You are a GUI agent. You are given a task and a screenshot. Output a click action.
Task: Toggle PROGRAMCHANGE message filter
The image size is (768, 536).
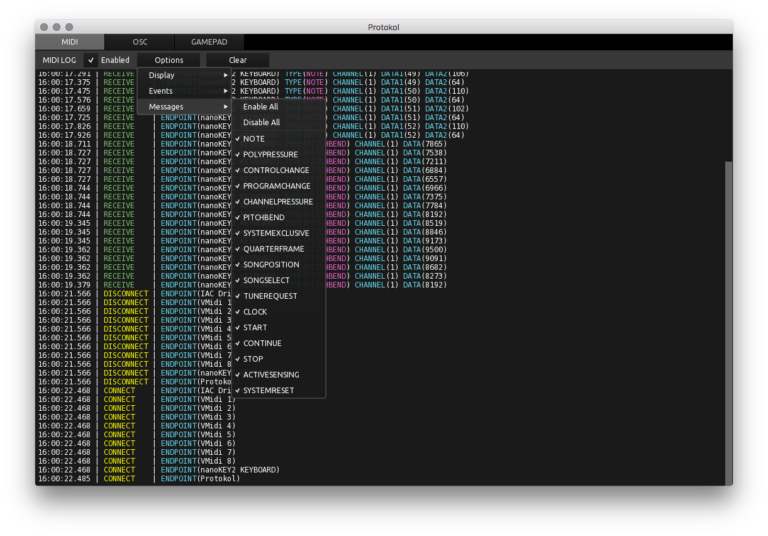pyautogui.click(x=278, y=186)
